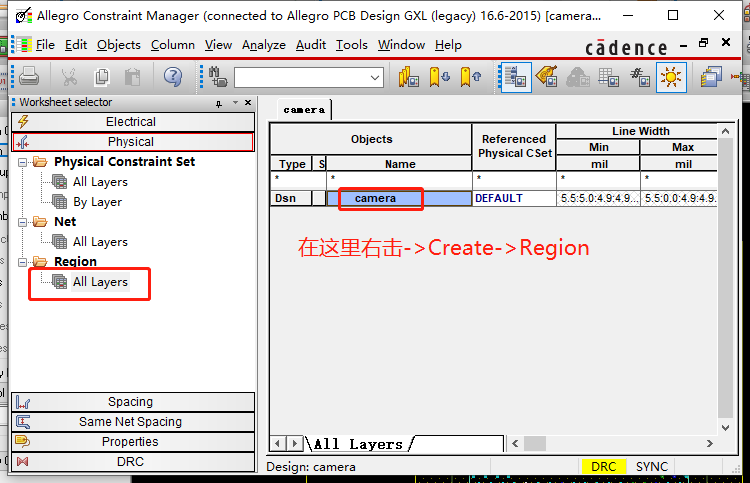Screen dimensions: 750x483
Task: Open the Help question mark icon
Action: coord(173,77)
